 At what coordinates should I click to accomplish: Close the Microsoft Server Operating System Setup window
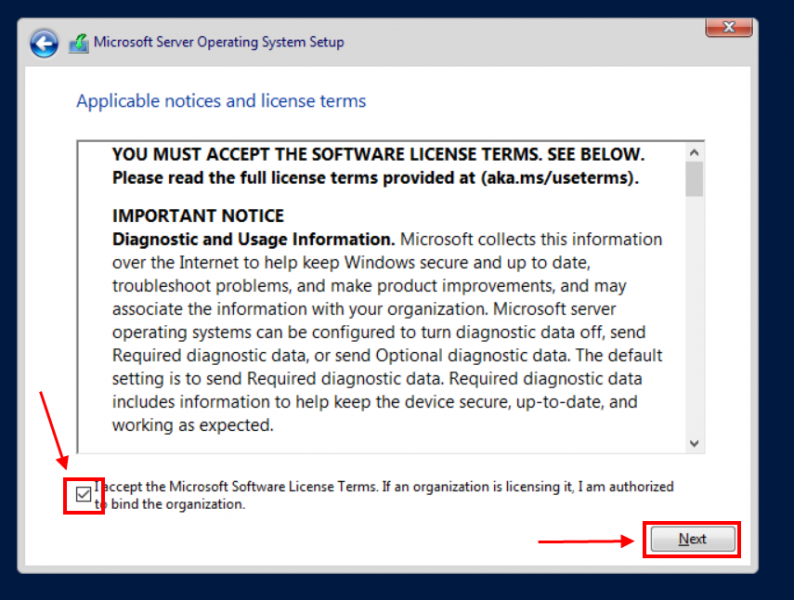pyautogui.click(x=729, y=27)
